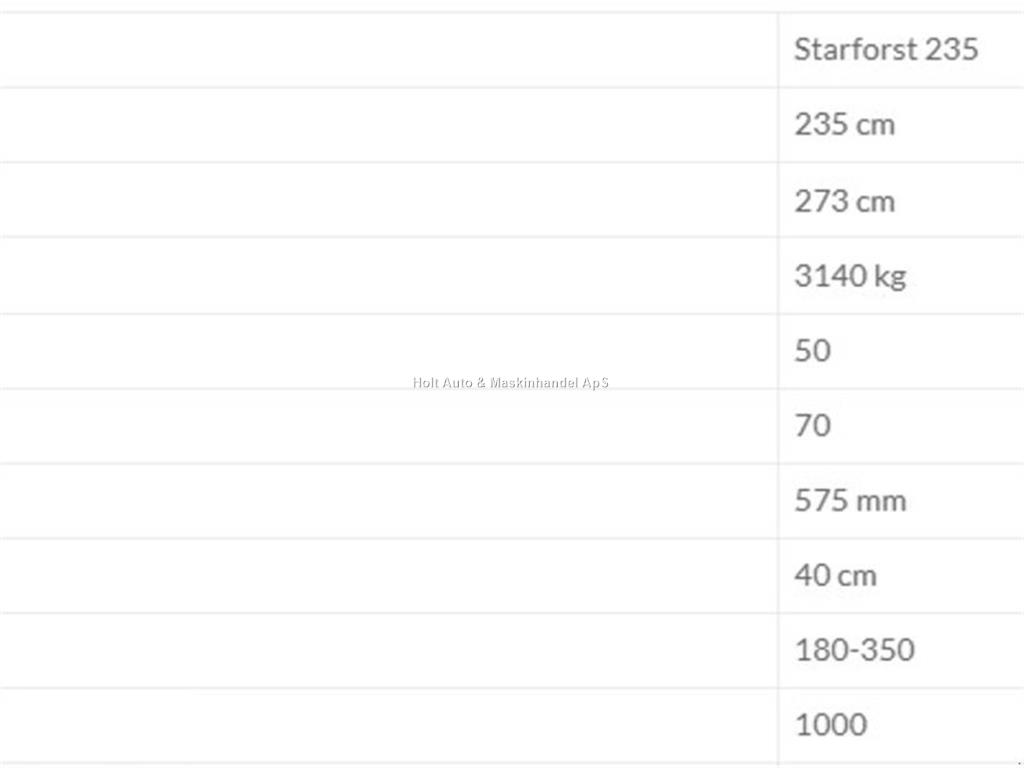Click empty label cell beside 235 cm
Screen dimensions: 1024x768
tap(389, 125)
